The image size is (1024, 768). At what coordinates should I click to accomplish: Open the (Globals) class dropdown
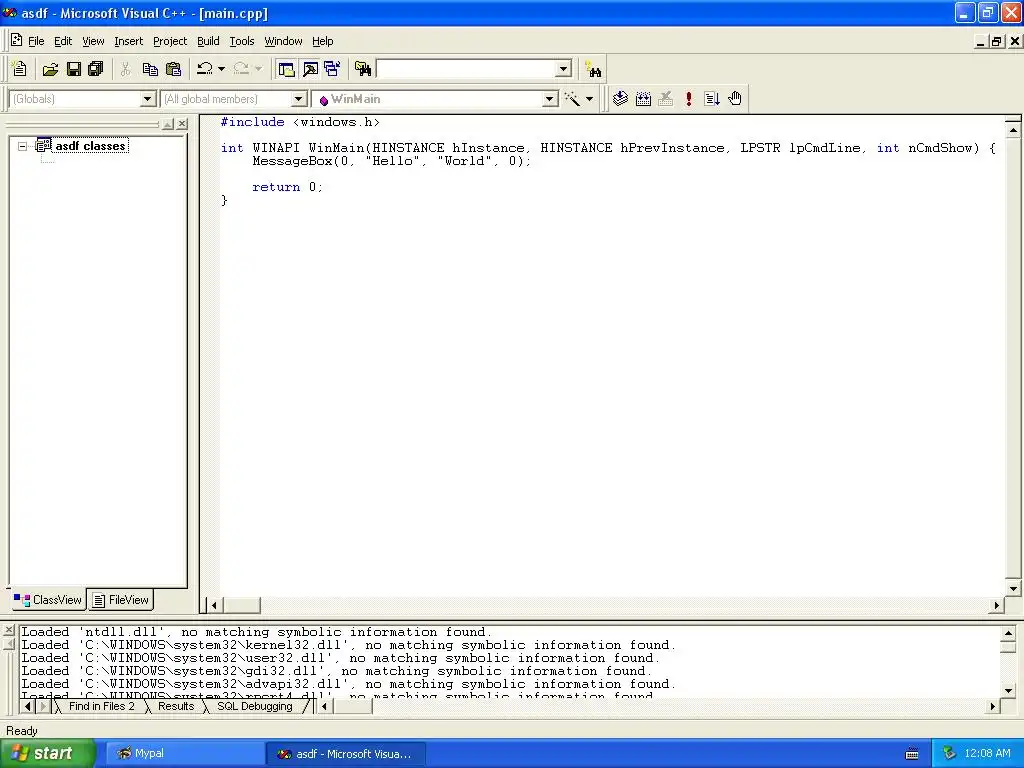click(x=148, y=99)
